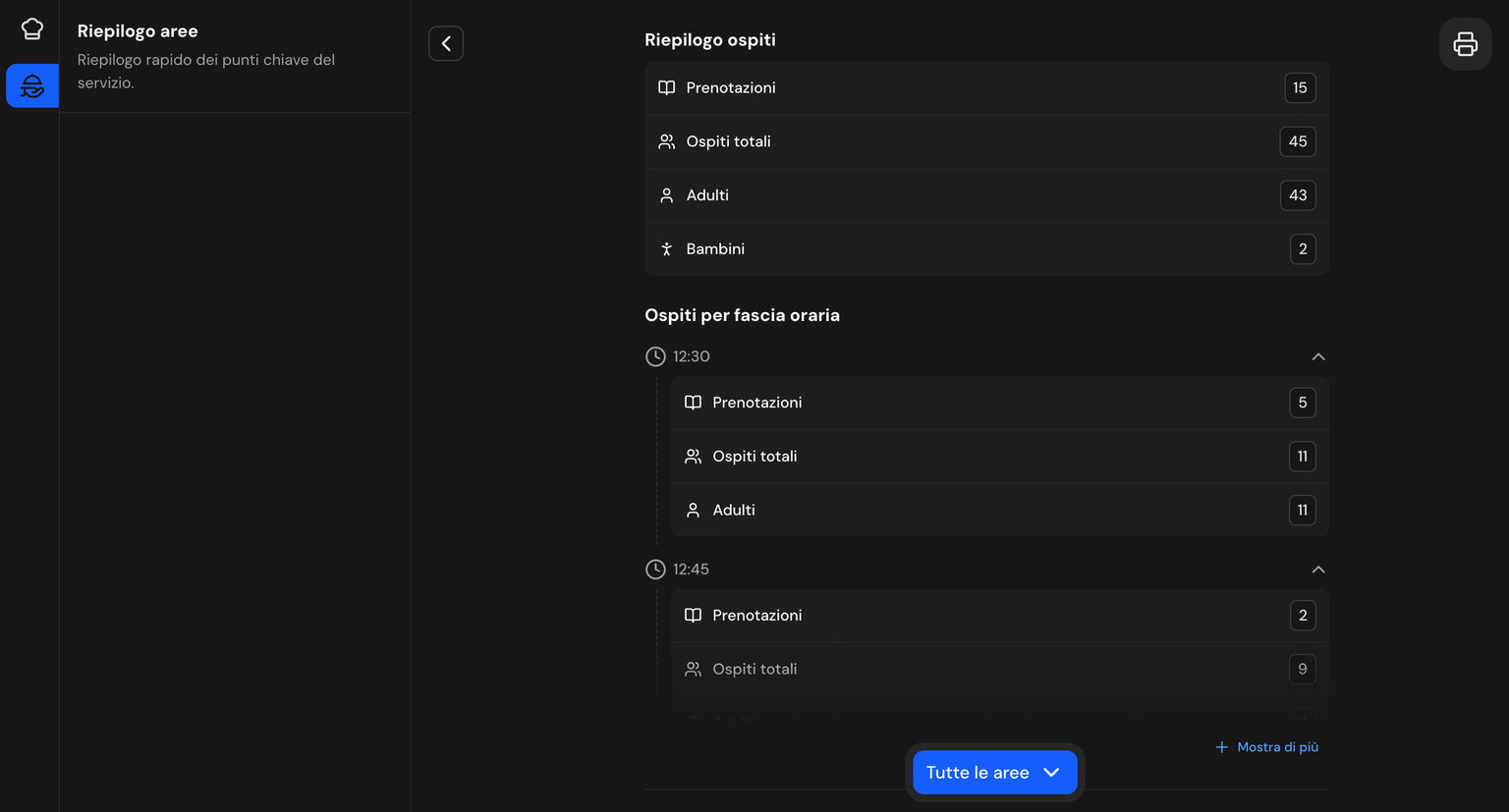
Task: Click the Mostra di più link
Action: coord(1267,747)
